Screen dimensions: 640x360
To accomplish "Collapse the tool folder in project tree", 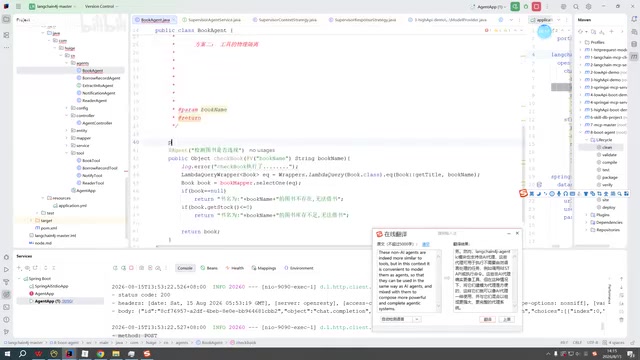I will pyautogui.click(x=67, y=153).
